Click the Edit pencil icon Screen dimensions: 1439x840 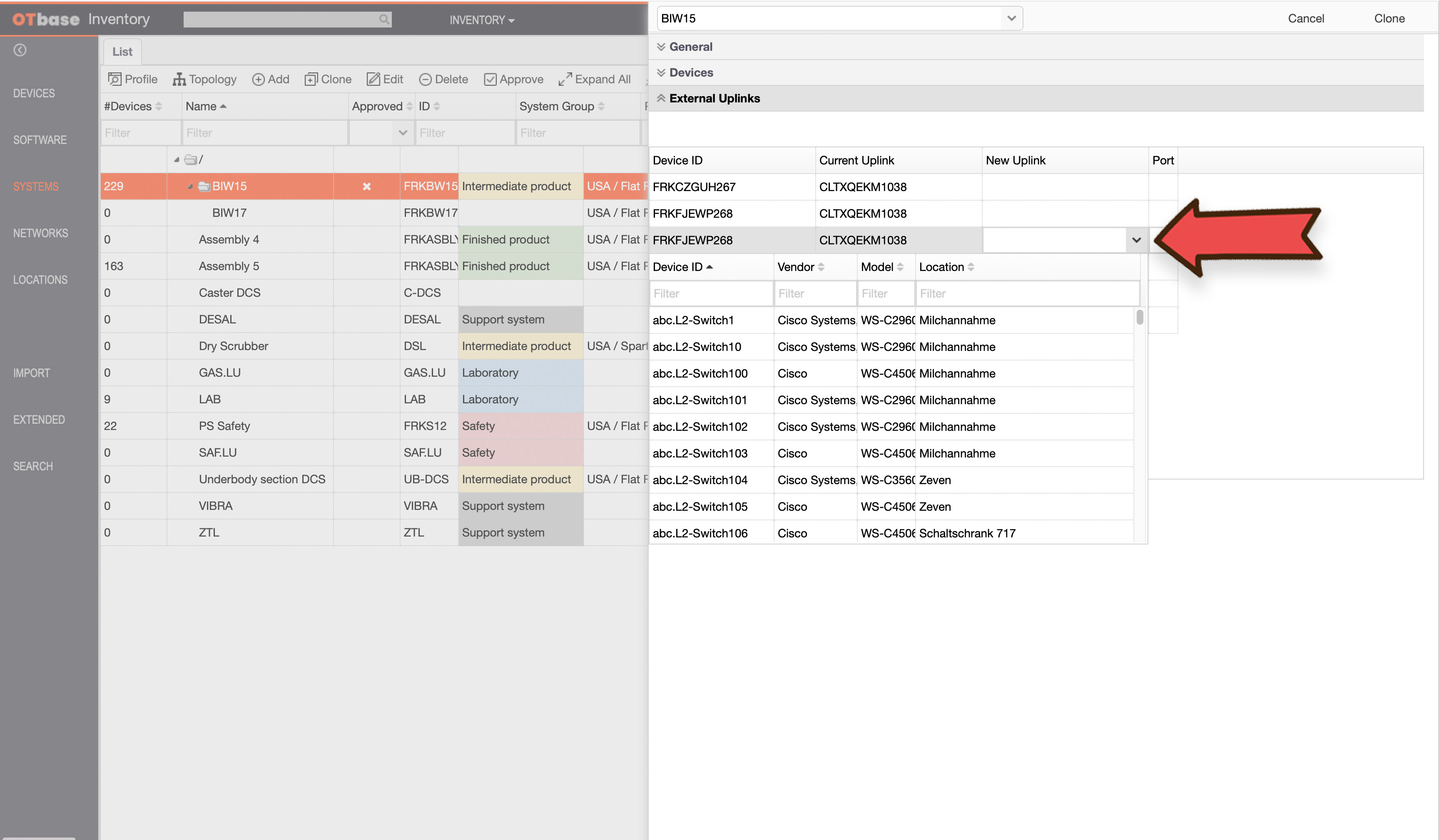pyautogui.click(x=373, y=80)
